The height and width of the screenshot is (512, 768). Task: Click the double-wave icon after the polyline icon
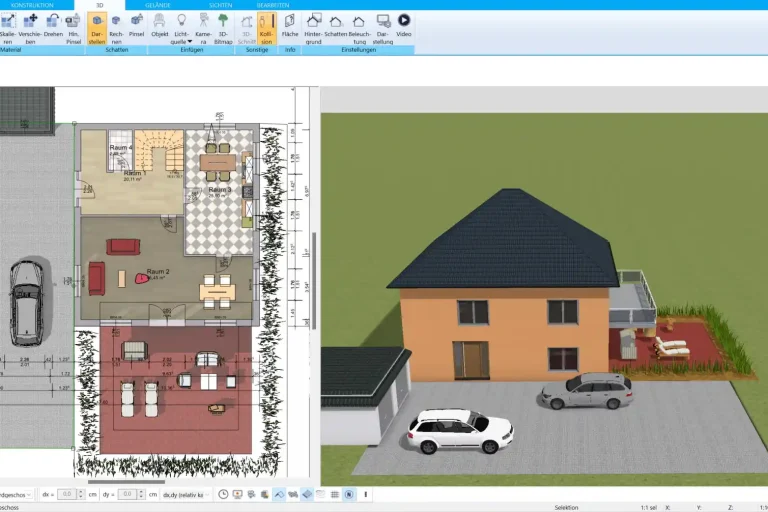(x=293, y=494)
